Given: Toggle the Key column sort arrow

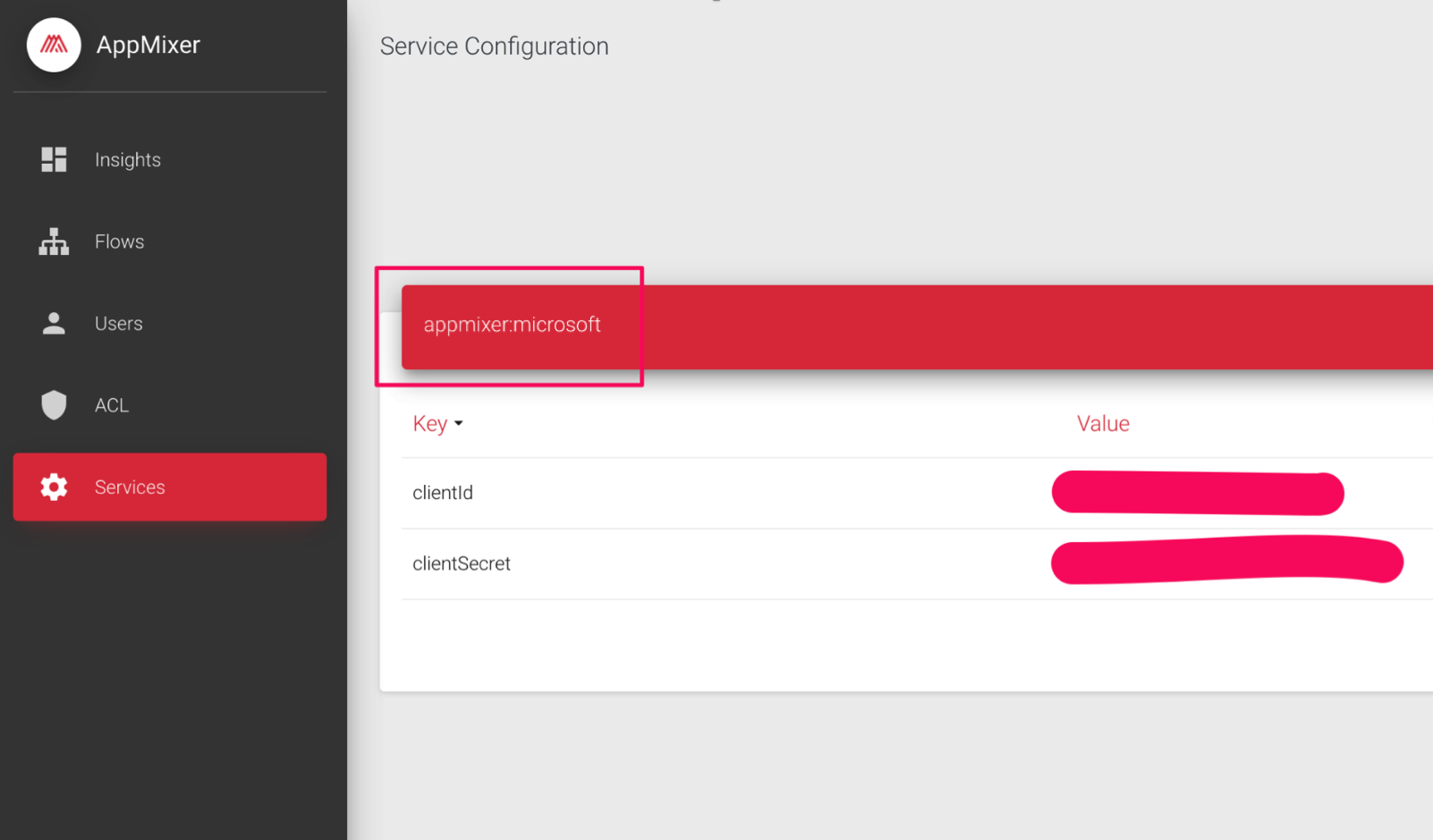Looking at the screenshot, I should point(459,424).
